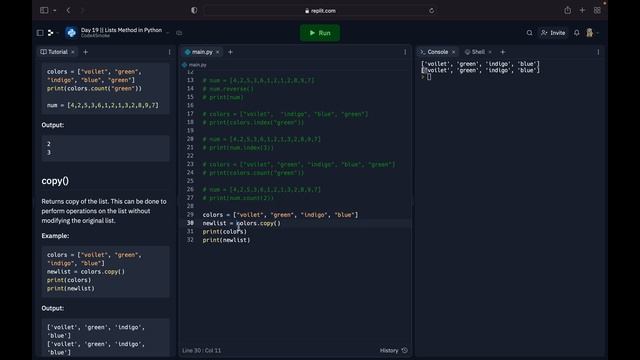Screen dimensions: 640x360
Task: Go back with the browser back arrow
Action: tap(68, 10)
